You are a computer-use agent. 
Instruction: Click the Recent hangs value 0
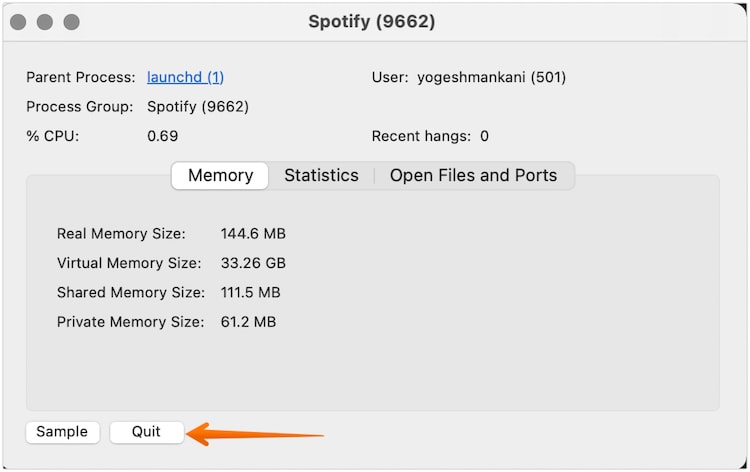[x=485, y=136]
